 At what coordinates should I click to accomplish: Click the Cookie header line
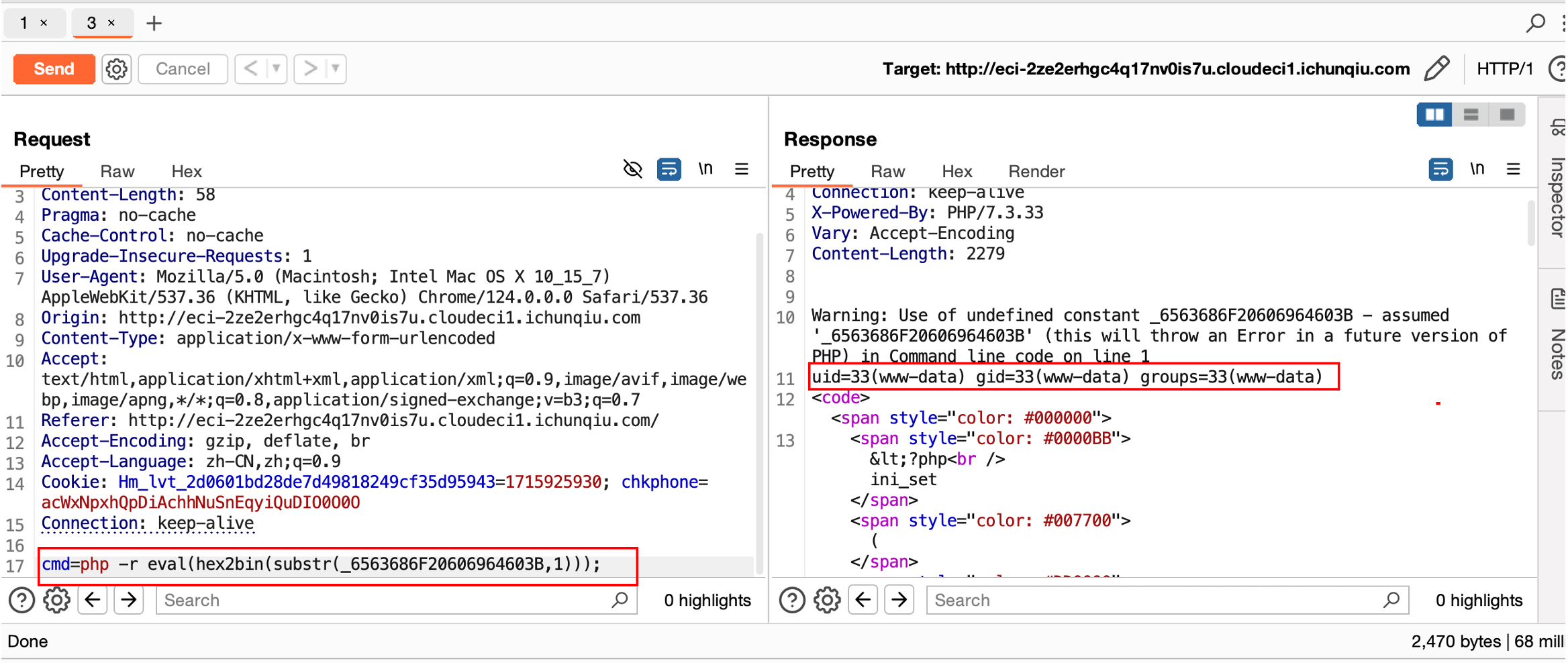(375, 493)
